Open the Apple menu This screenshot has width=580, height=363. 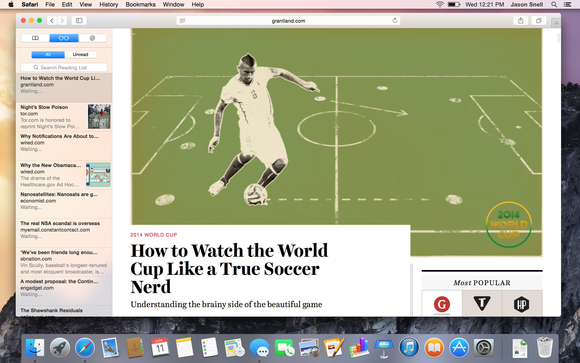click(11, 4)
